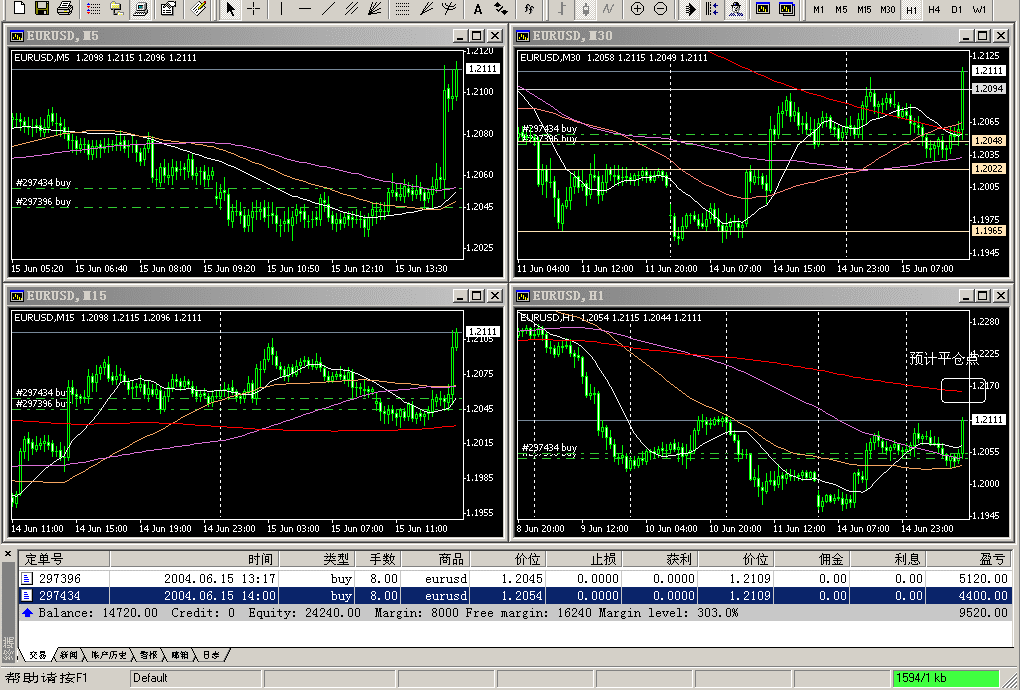Sort orders by 盈亏 column header
1020x690 pixels.
click(x=969, y=559)
